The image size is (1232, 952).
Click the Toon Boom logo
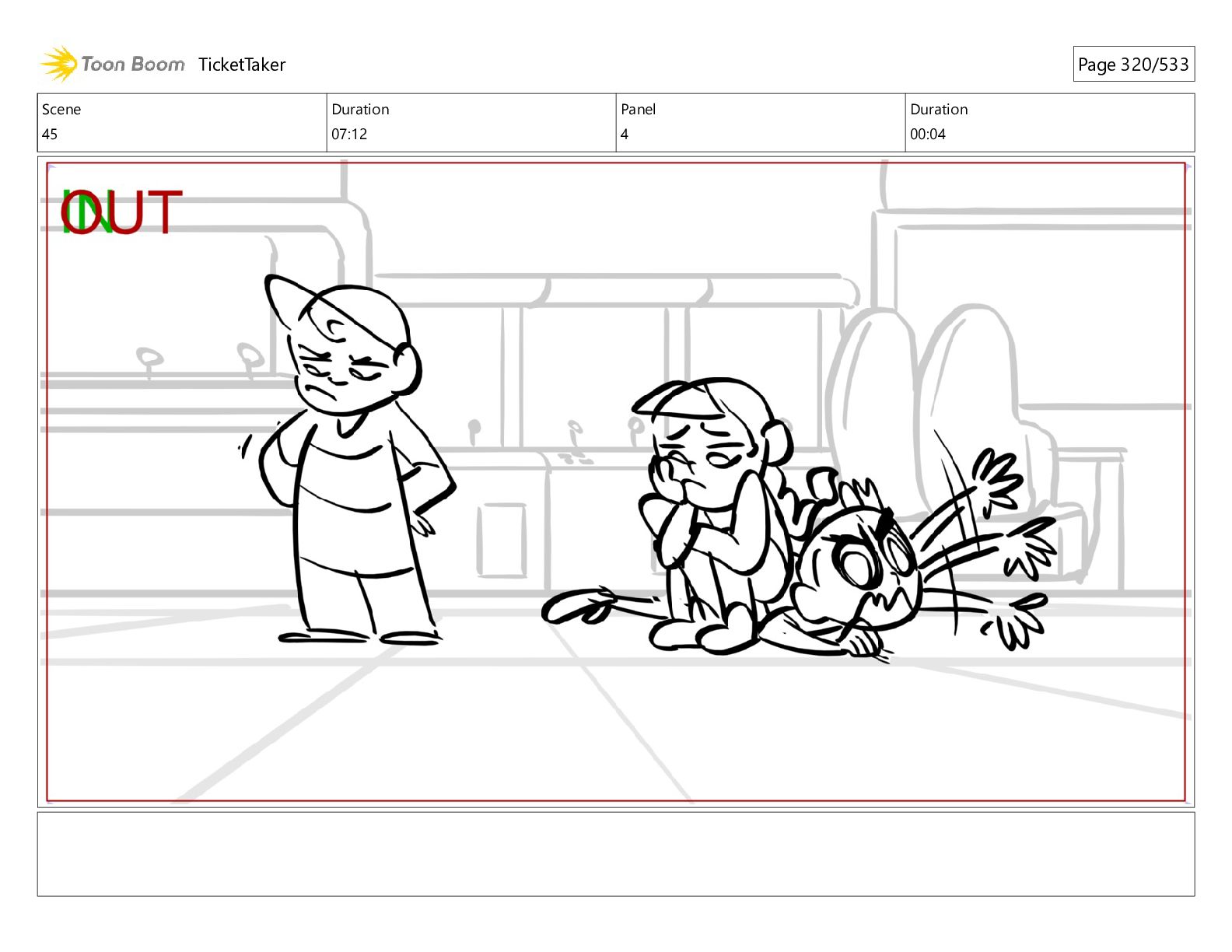[113, 64]
